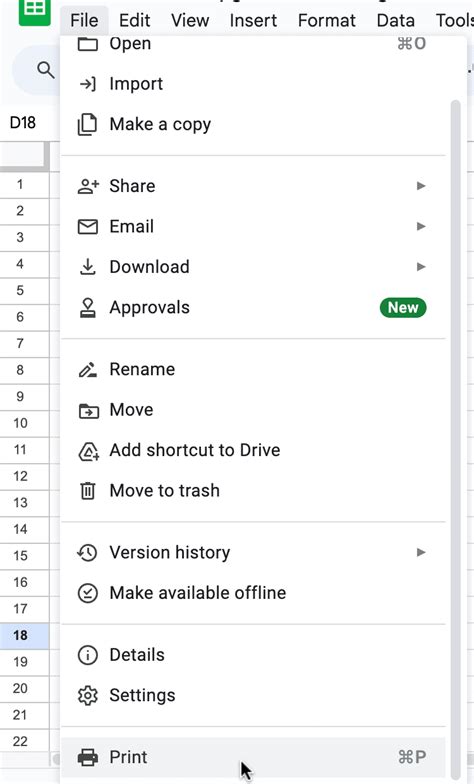474x784 pixels.
Task: Expand the Version history submenu arrow
Action: coord(421,552)
